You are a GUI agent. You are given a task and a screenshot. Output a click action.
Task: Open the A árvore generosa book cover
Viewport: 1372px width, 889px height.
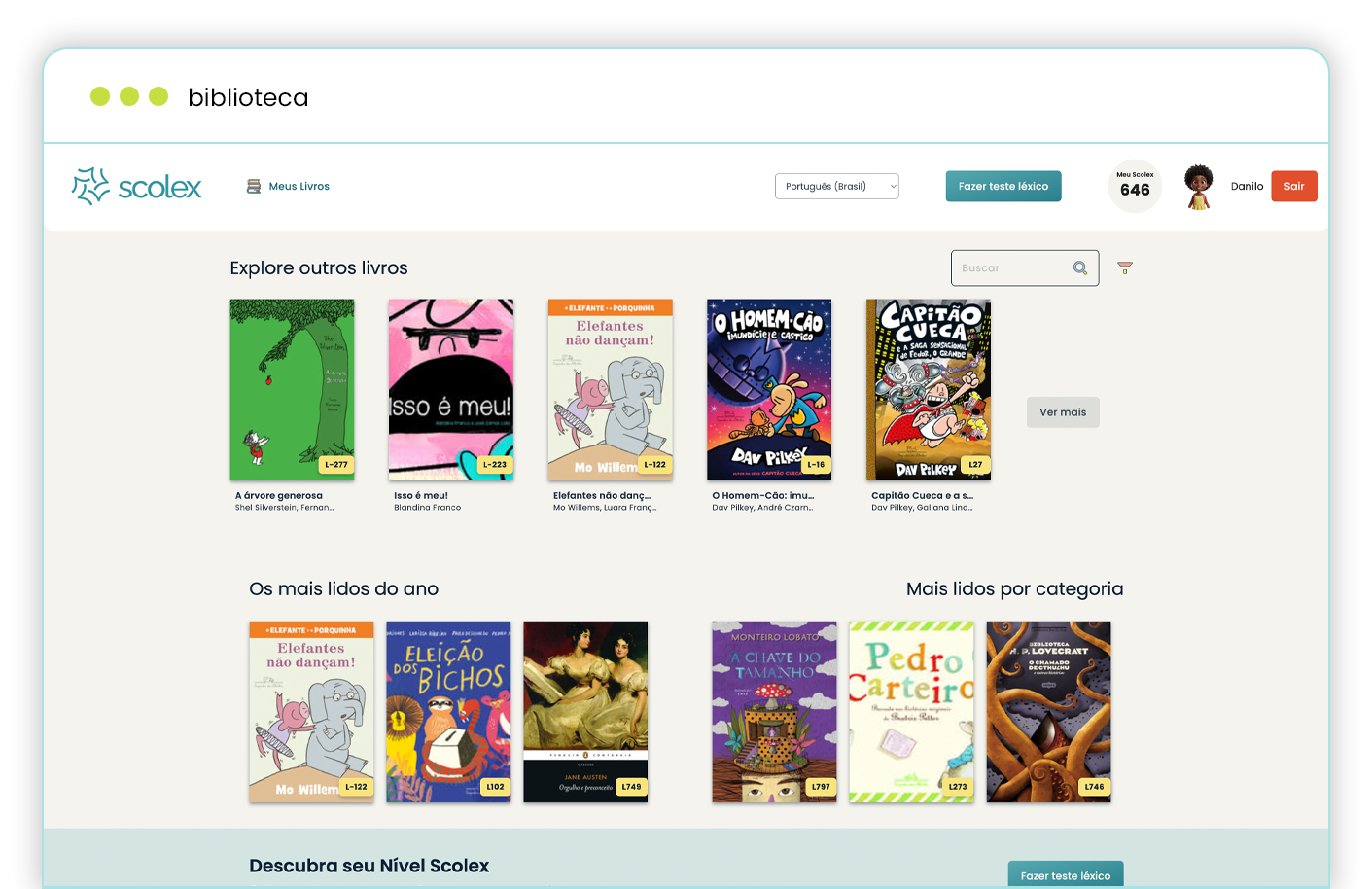pos(292,389)
